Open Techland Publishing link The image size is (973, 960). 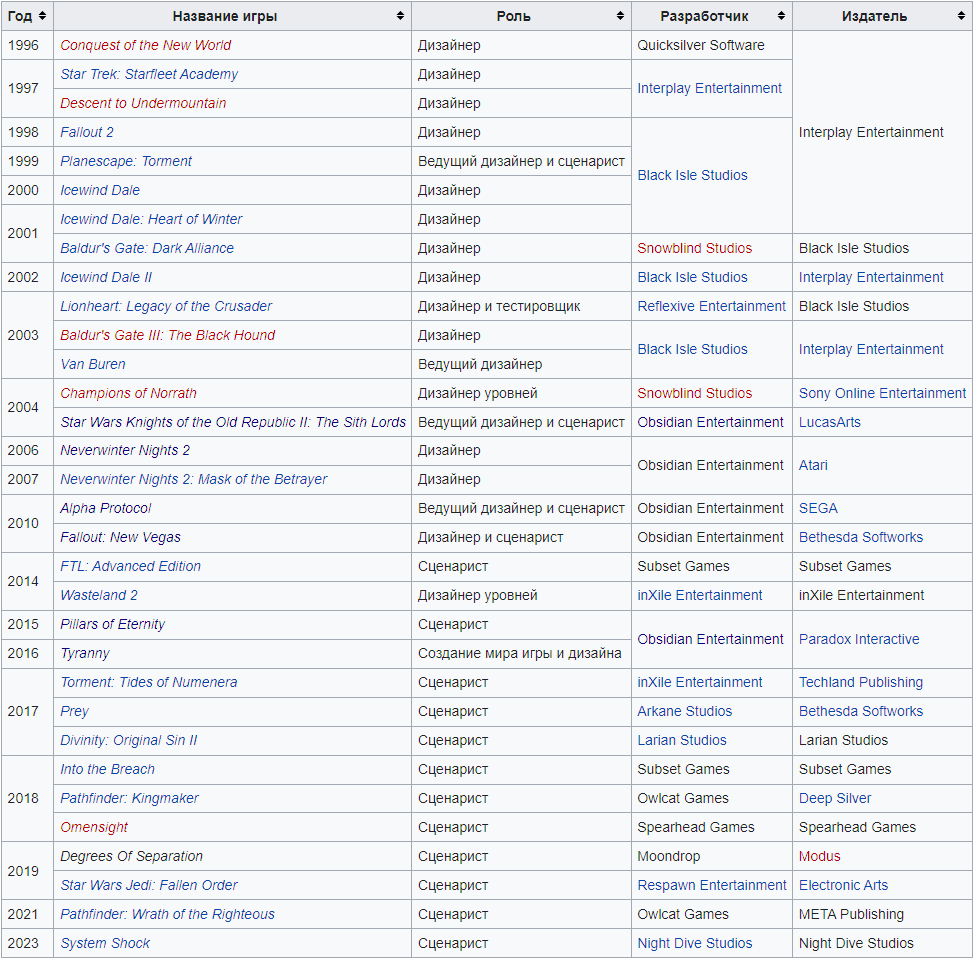tap(861, 683)
